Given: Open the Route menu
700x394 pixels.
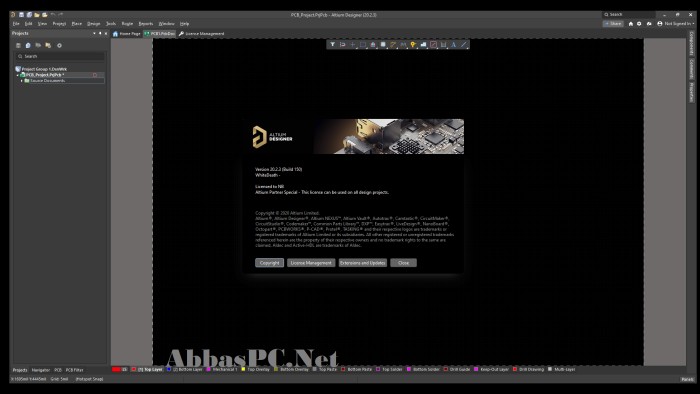Looking at the screenshot, I should click(x=127, y=24).
